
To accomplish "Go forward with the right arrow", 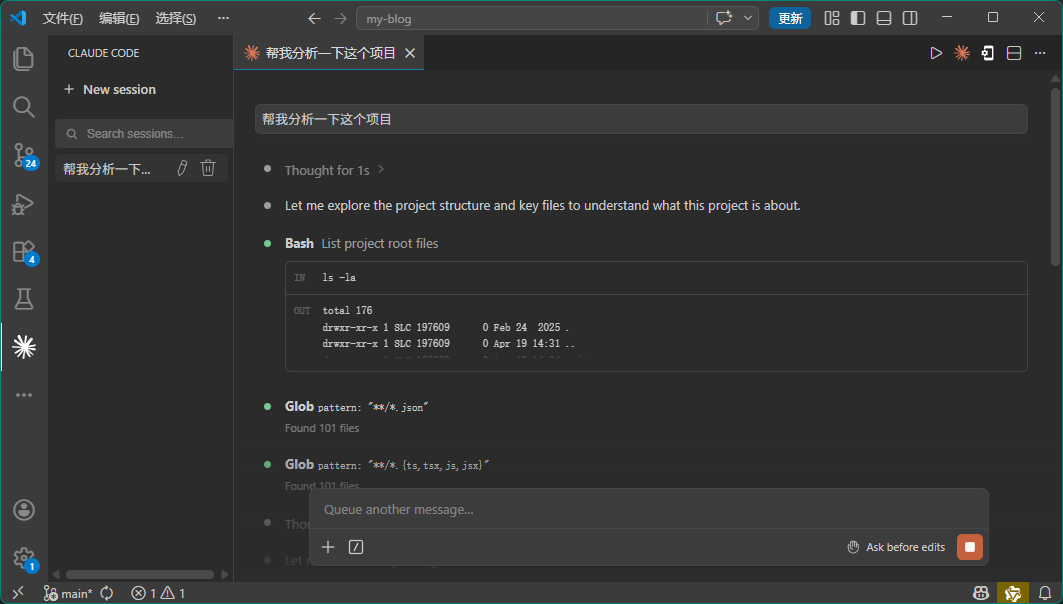I will [x=340, y=18].
